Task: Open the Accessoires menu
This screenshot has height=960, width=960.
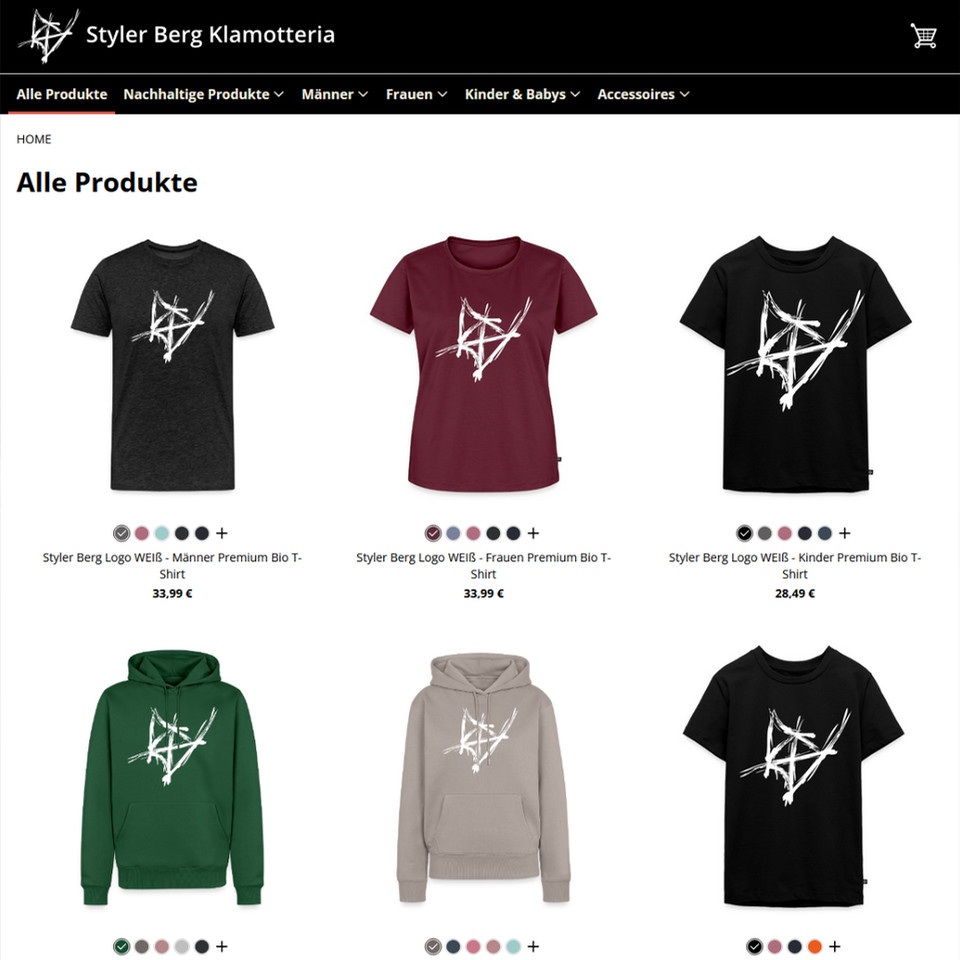Action: coord(643,94)
